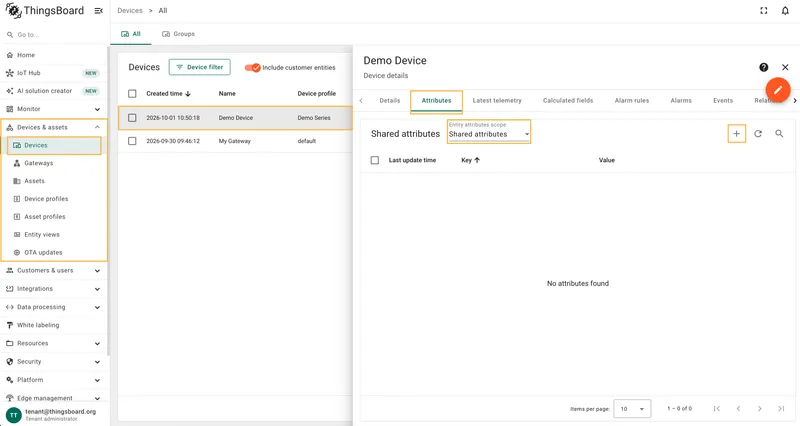Expand Customers & users menu
Image resolution: width=800 pixels, height=426 pixels.
coord(55,270)
